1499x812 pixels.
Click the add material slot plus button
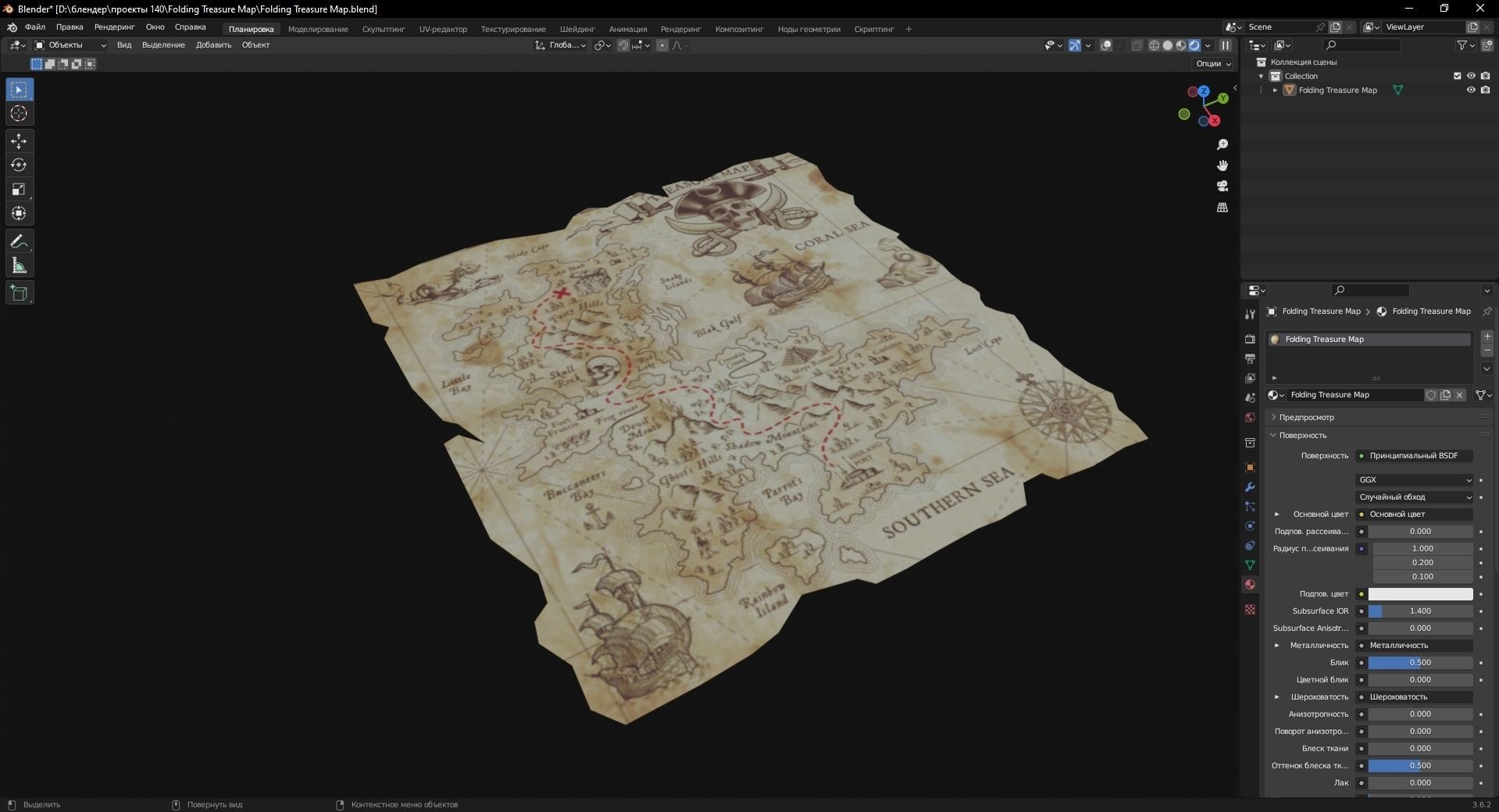[x=1487, y=337]
